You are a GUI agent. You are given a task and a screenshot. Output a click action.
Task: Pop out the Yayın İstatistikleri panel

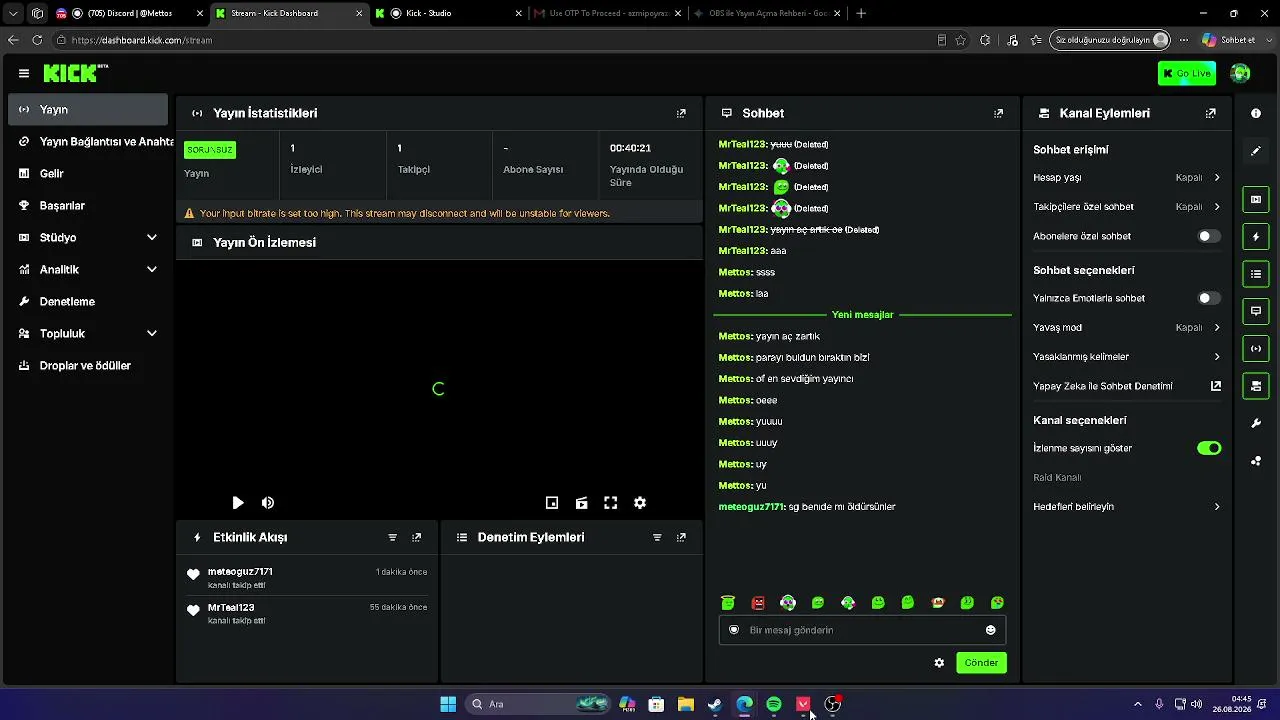tap(681, 113)
